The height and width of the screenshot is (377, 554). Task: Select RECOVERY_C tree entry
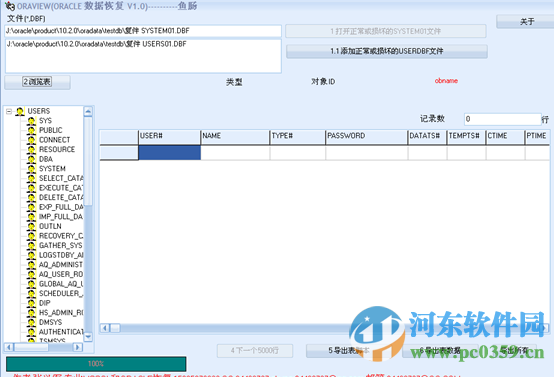61,236
